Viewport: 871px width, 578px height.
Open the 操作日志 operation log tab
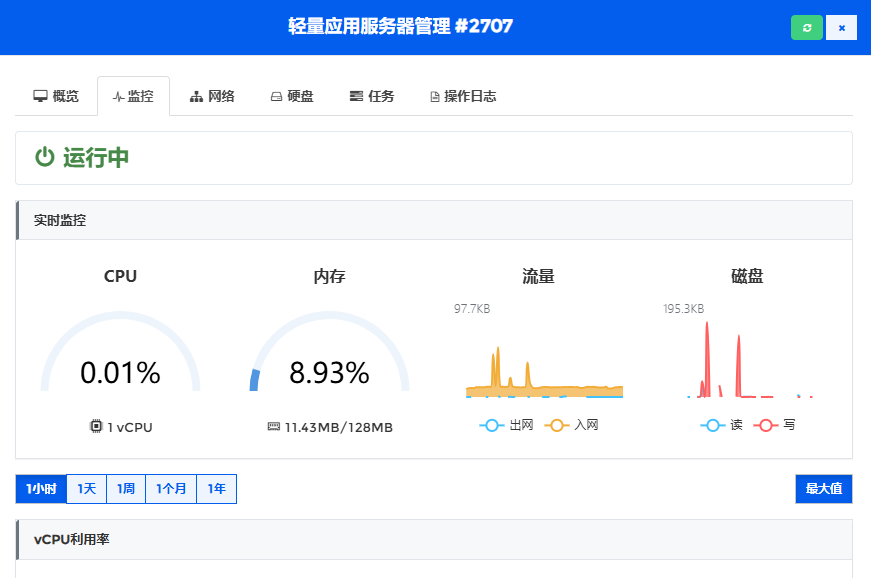click(x=463, y=96)
